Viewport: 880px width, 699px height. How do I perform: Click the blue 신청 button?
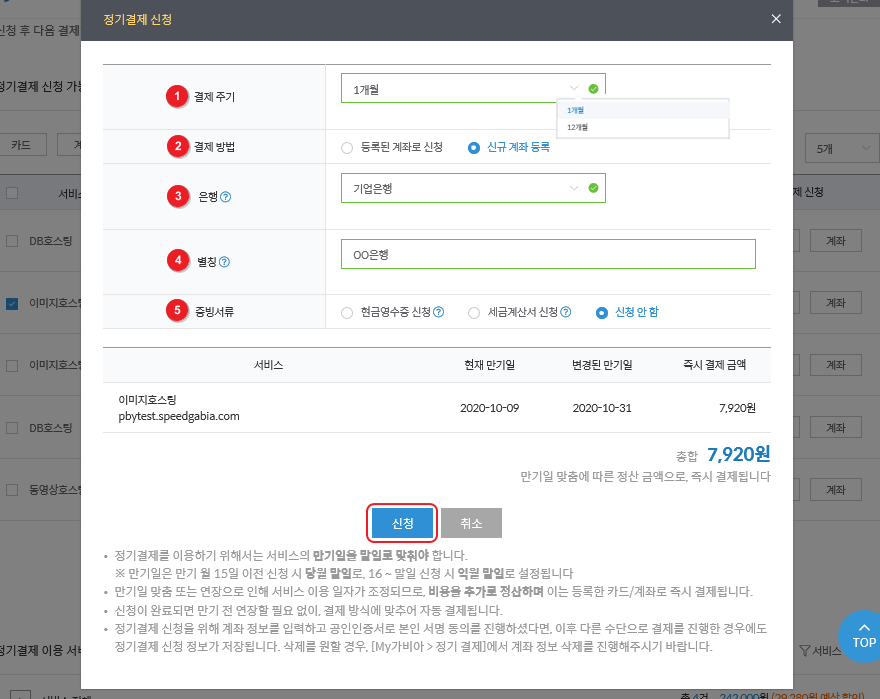402,523
